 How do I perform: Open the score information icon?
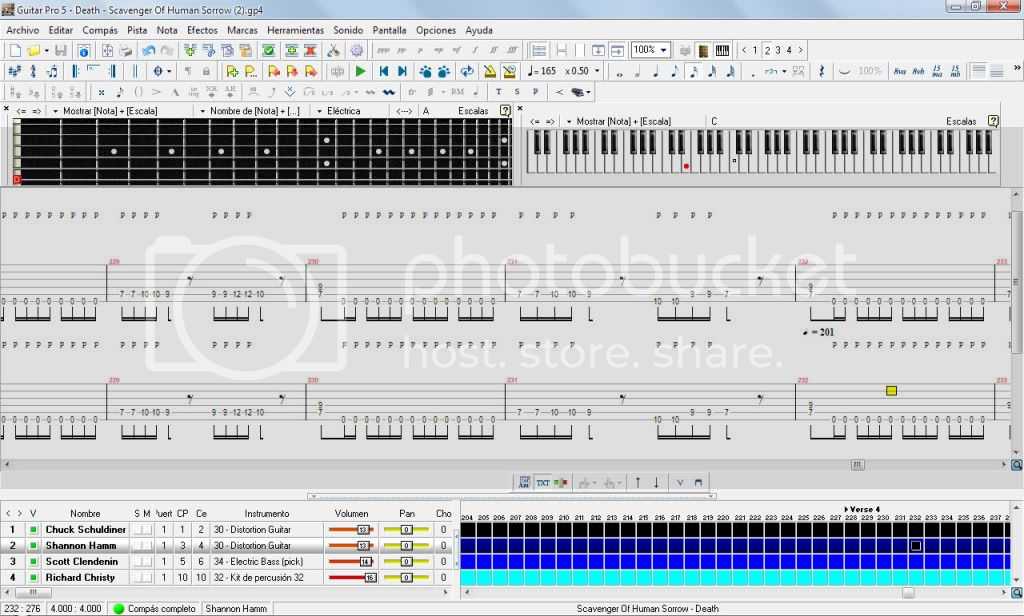click(x=84, y=50)
